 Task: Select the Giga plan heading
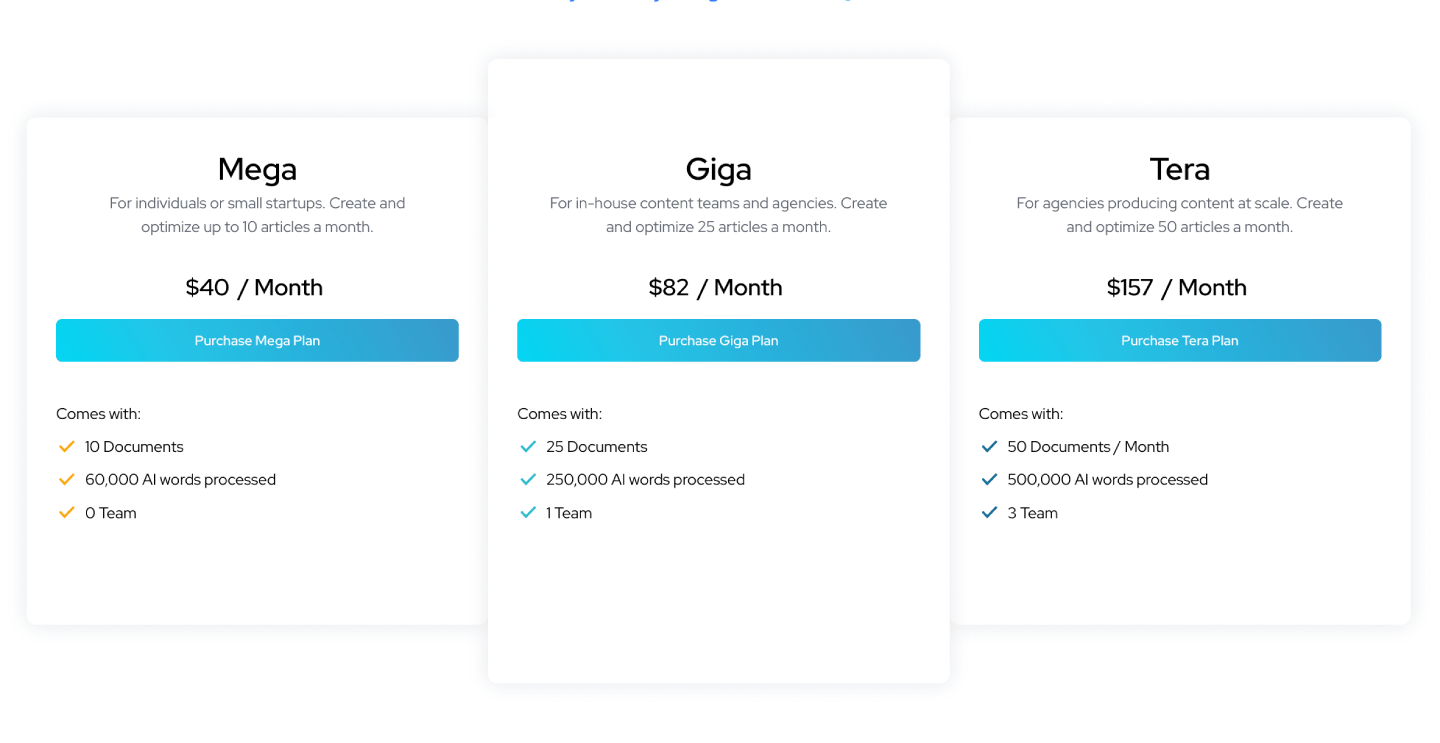(718, 169)
